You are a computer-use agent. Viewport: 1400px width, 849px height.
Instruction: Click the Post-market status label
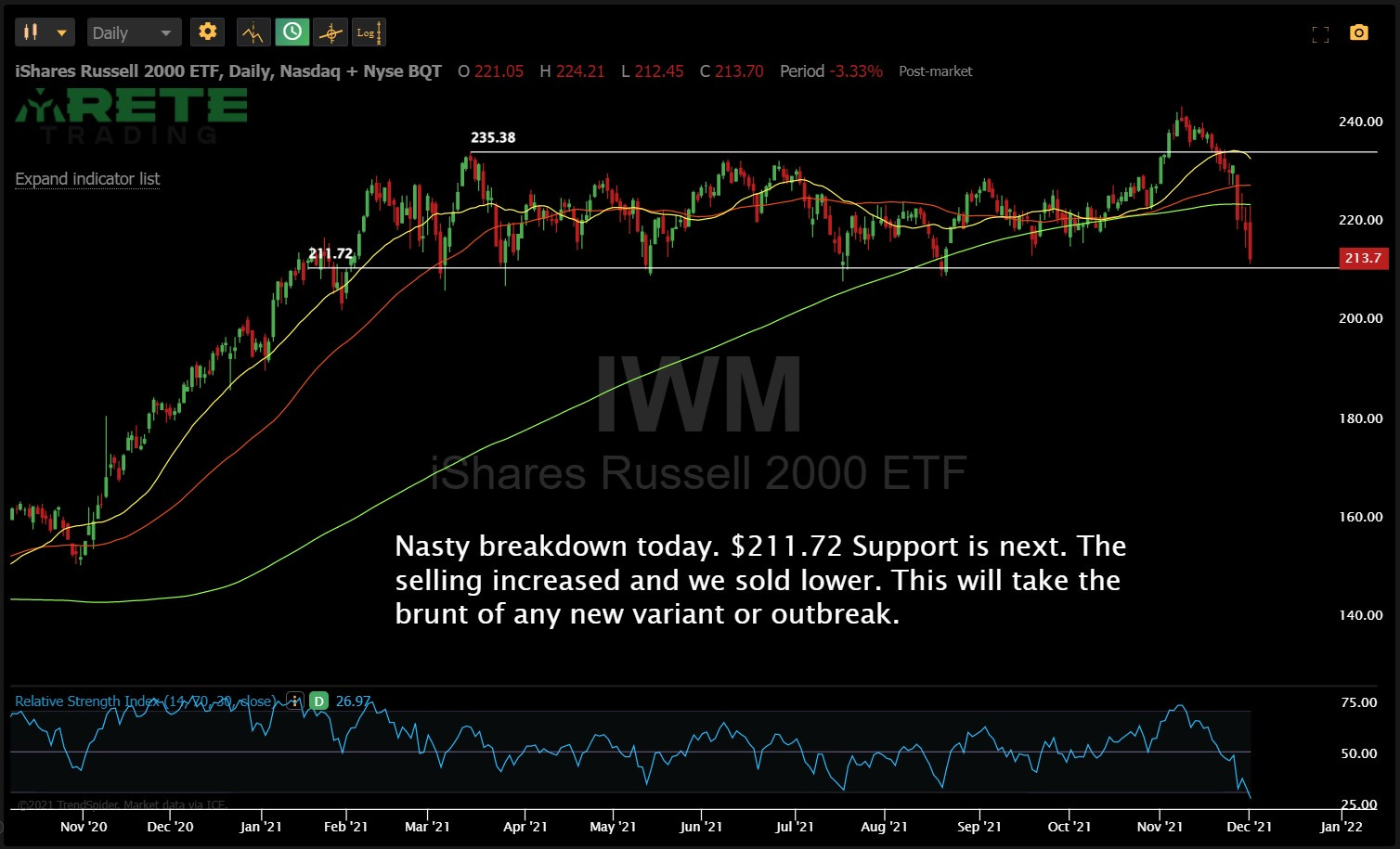(936, 71)
